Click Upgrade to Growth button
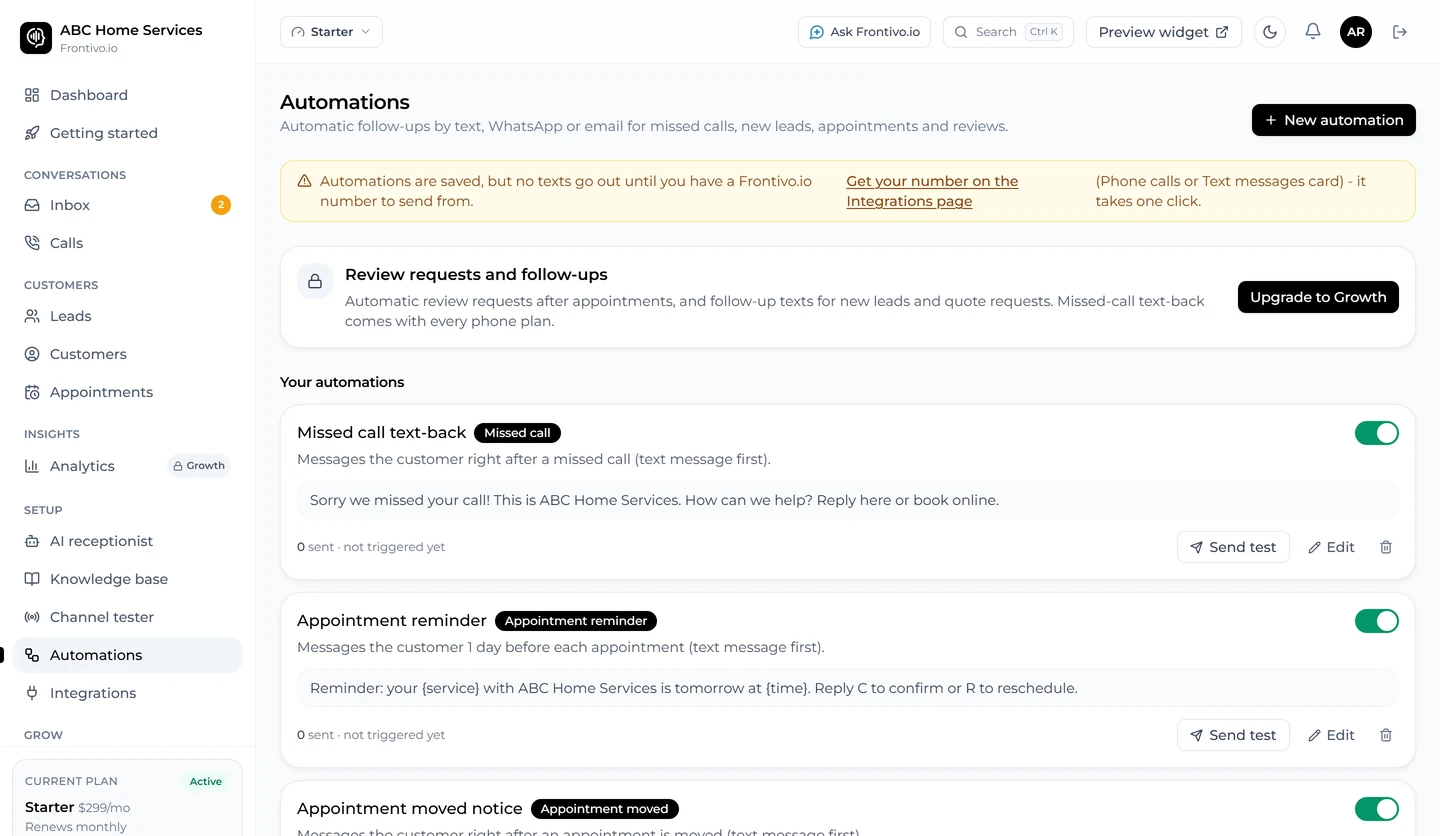The height and width of the screenshot is (836, 1440). click(1318, 297)
